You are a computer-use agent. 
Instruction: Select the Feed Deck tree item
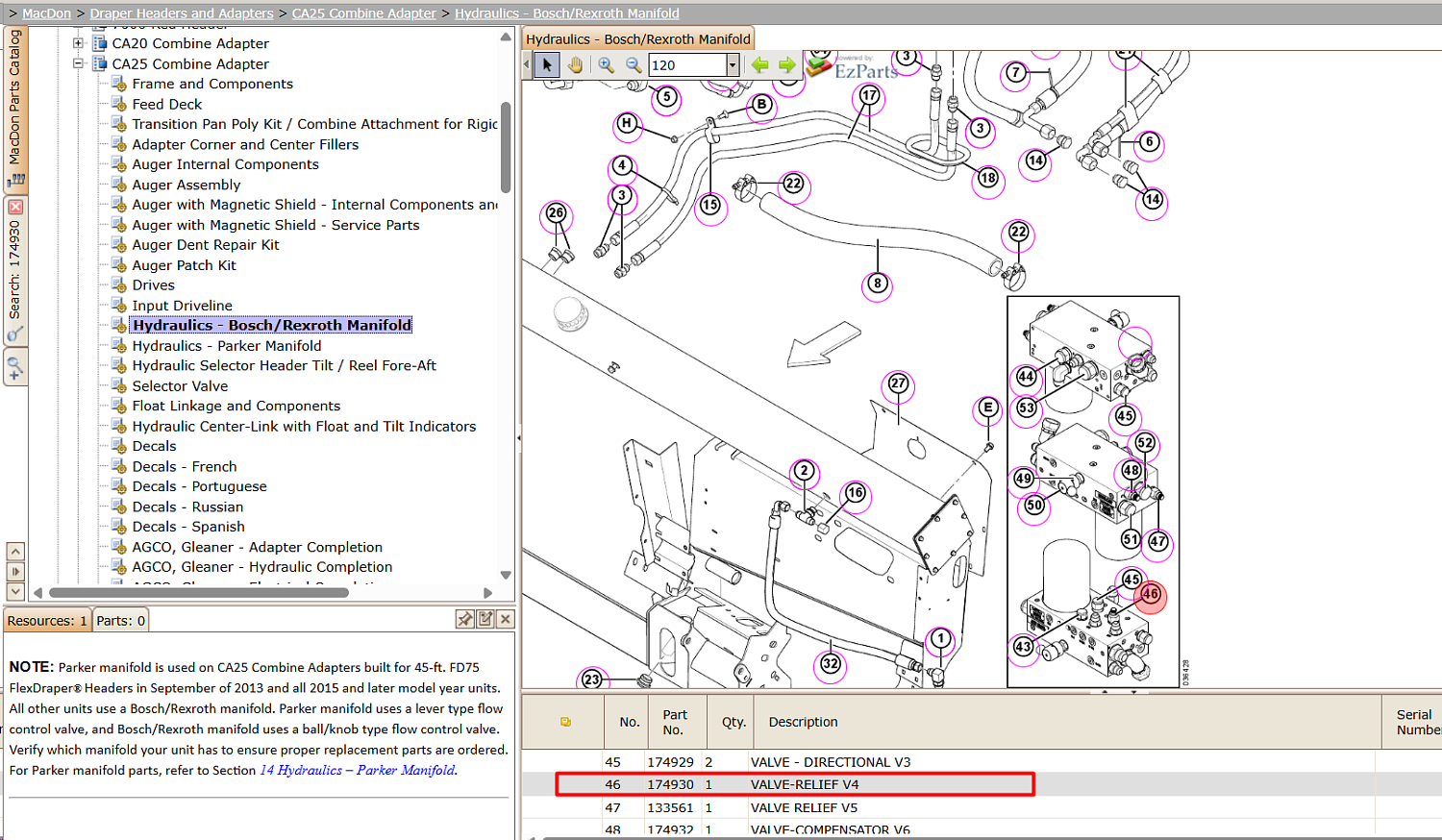167,104
